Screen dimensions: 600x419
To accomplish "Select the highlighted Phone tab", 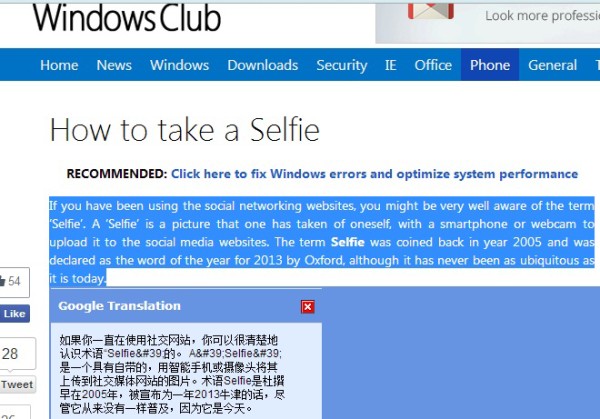I will click(x=490, y=65).
